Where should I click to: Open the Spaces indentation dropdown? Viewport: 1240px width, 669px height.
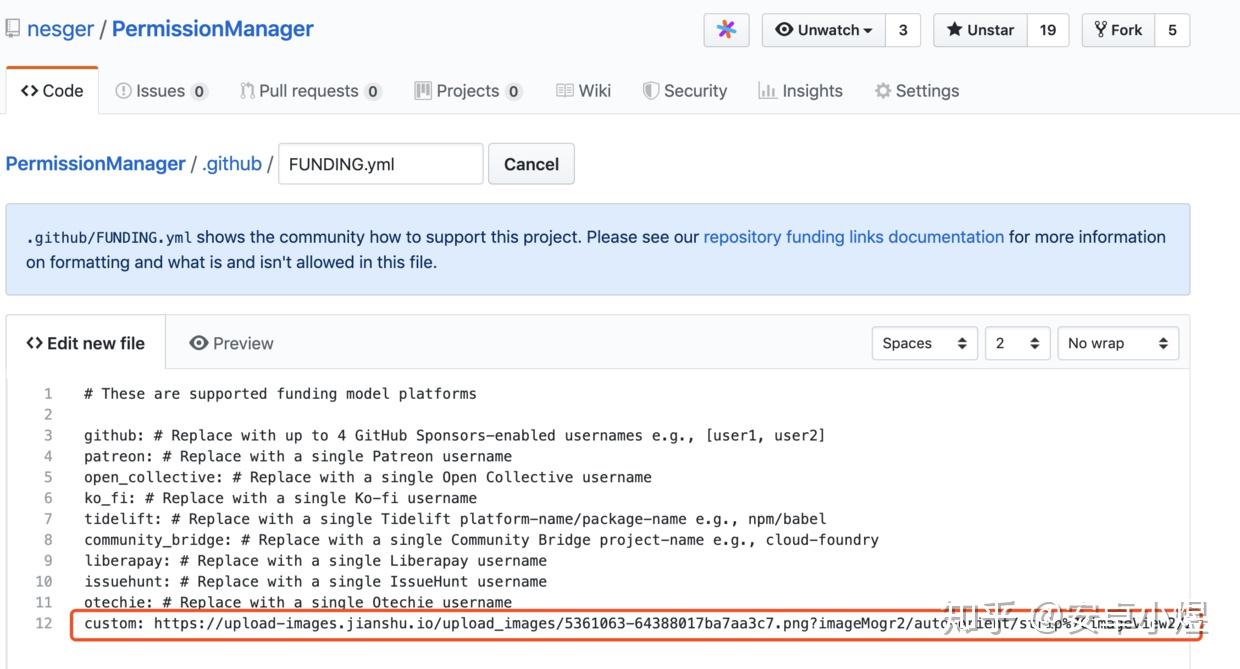(x=923, y=343)
